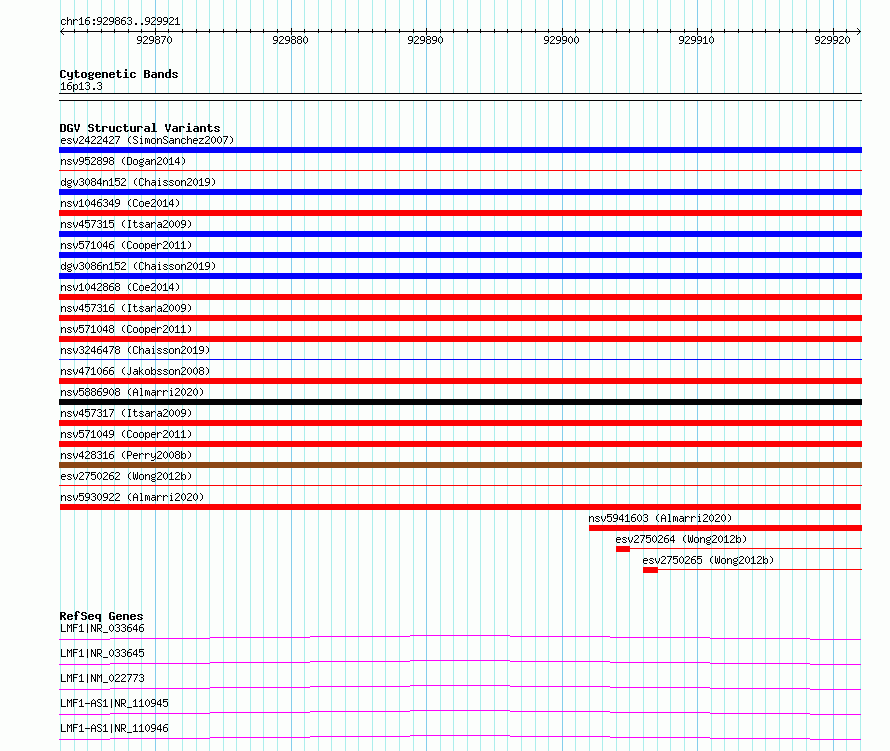This screenshot has width=890, height=751.
Task: Click the thin blue line under nsv3246478
Action: [460, 359]
